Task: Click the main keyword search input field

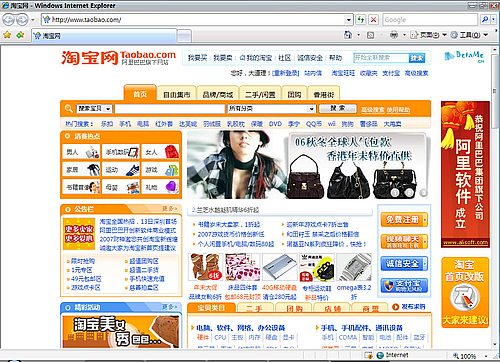Action: pyautogui.click(x=170, y=109)
